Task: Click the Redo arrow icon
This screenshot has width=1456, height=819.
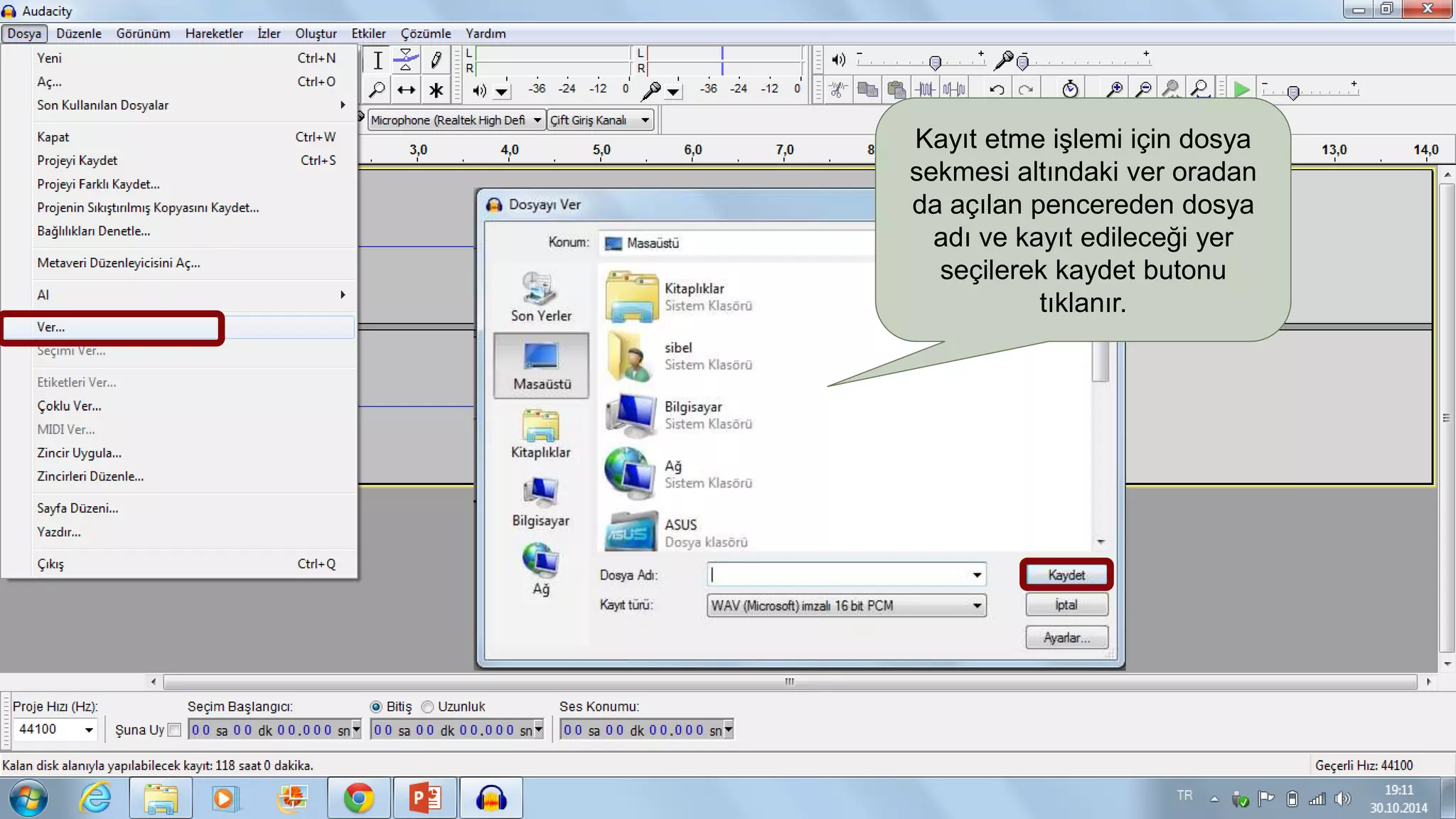Action: coord(1025,90)
